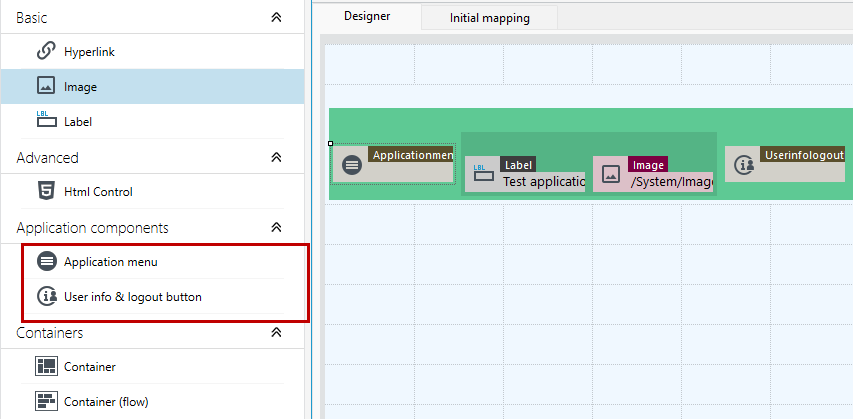The width and height of the screenshot is (853, 419).
Task: Open the Initial mapping tab
Action: (x=490, y=18)
